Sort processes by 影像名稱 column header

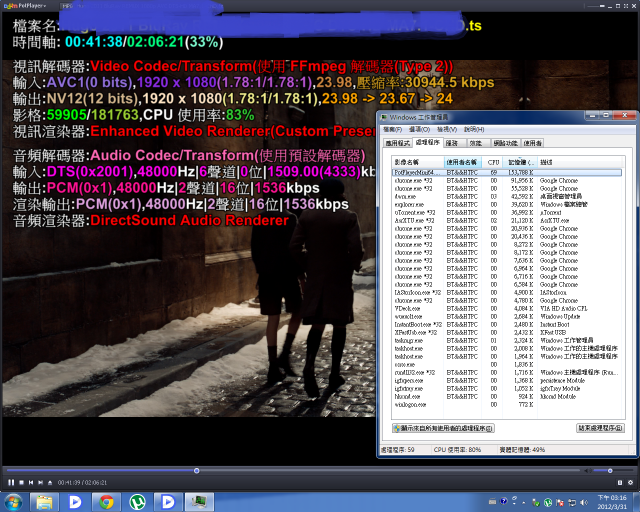(418, 162)
